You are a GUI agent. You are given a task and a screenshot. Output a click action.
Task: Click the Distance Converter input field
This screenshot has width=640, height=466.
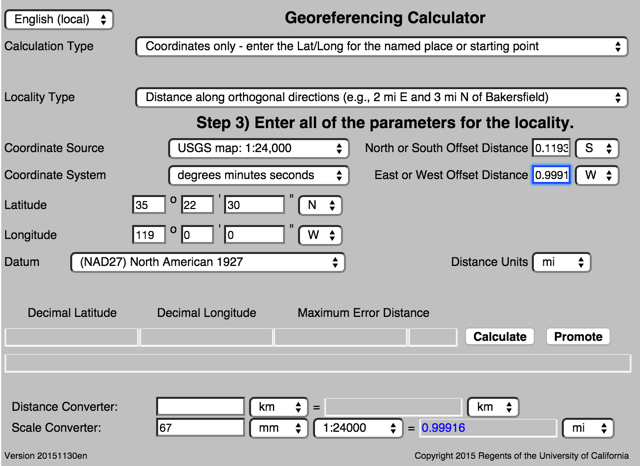click(200, 407)
